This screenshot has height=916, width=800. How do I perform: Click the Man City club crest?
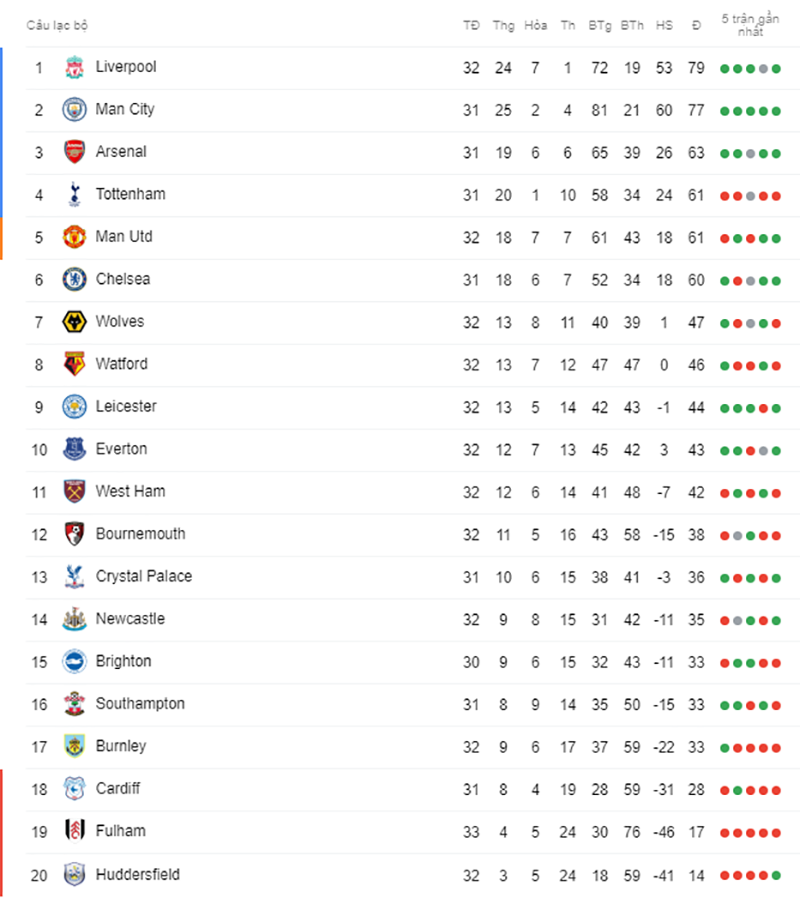[74, 110]
